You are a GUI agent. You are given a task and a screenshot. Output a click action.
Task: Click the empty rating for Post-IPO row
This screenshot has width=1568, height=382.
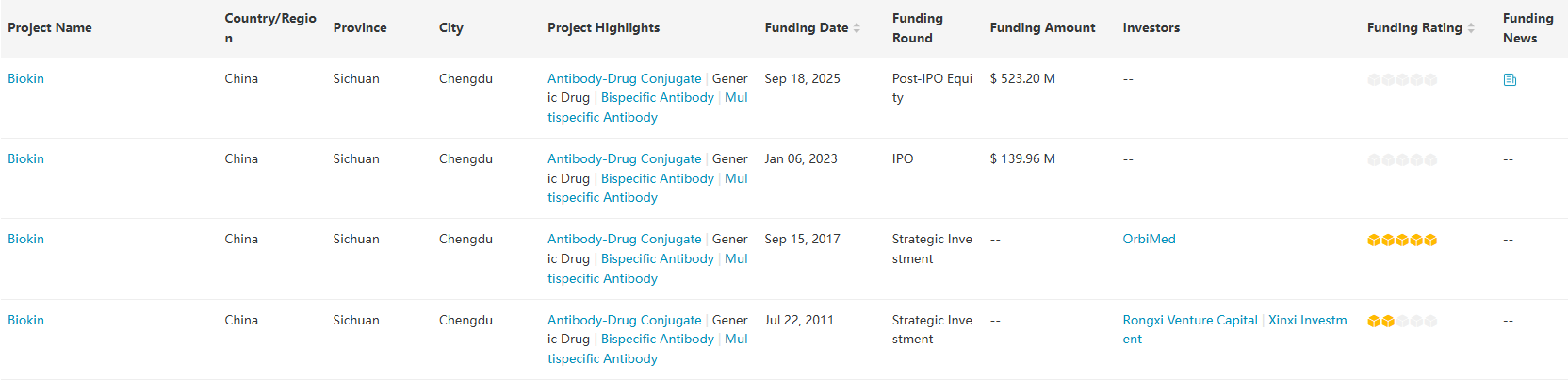tap(1401, 80)
